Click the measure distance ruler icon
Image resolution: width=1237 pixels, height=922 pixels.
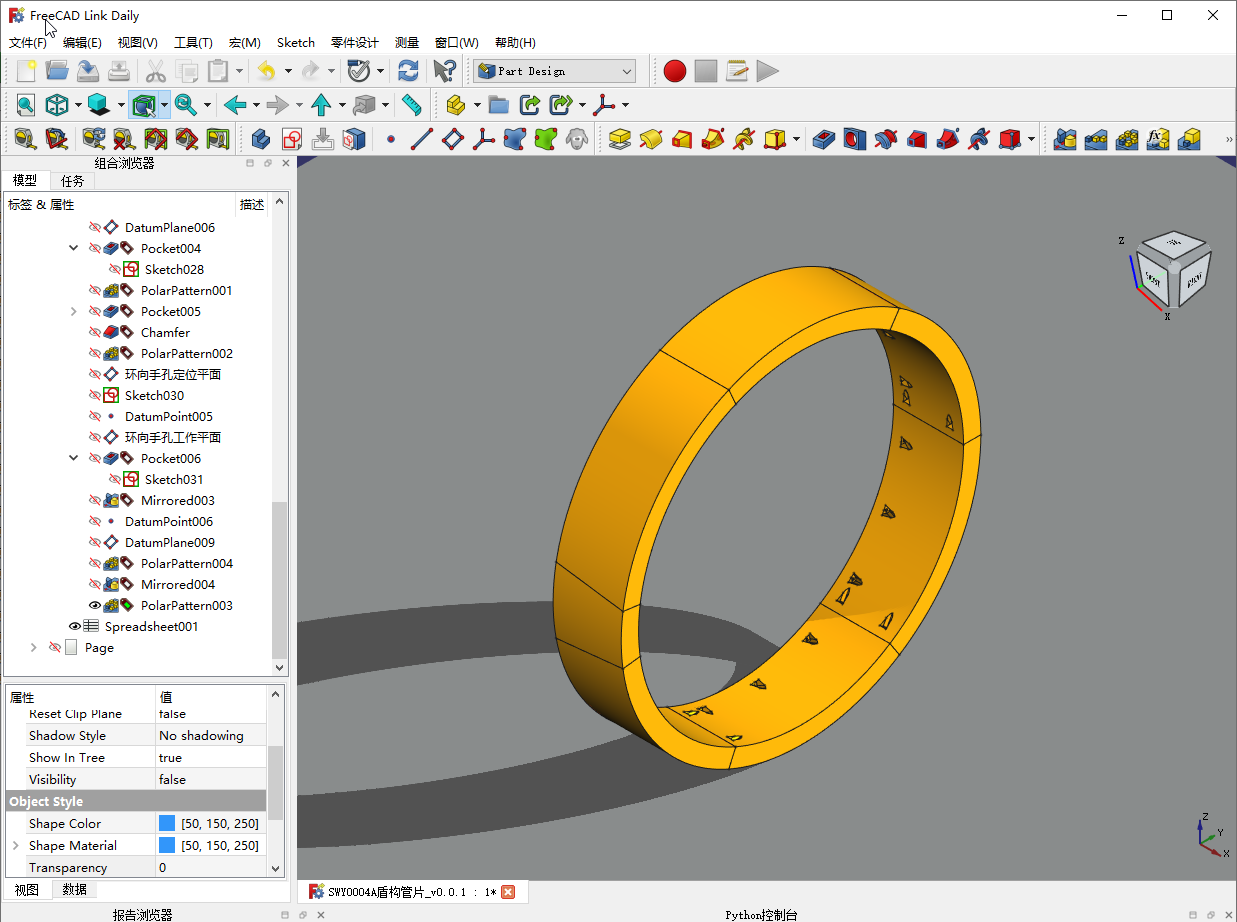click(411, 104)
